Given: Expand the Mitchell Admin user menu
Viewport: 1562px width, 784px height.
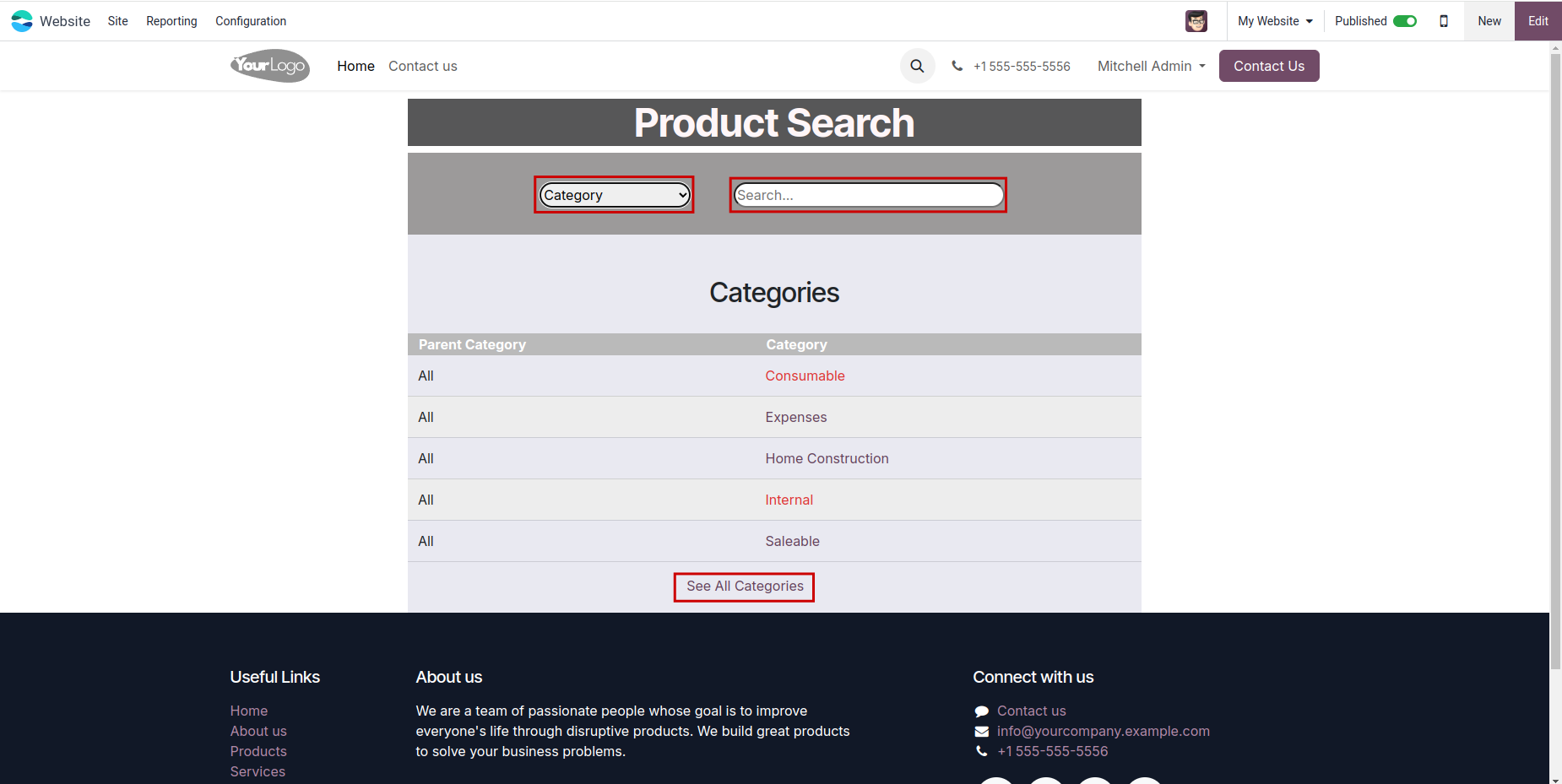Looking at the screenshot, I should coord(1151,66).
